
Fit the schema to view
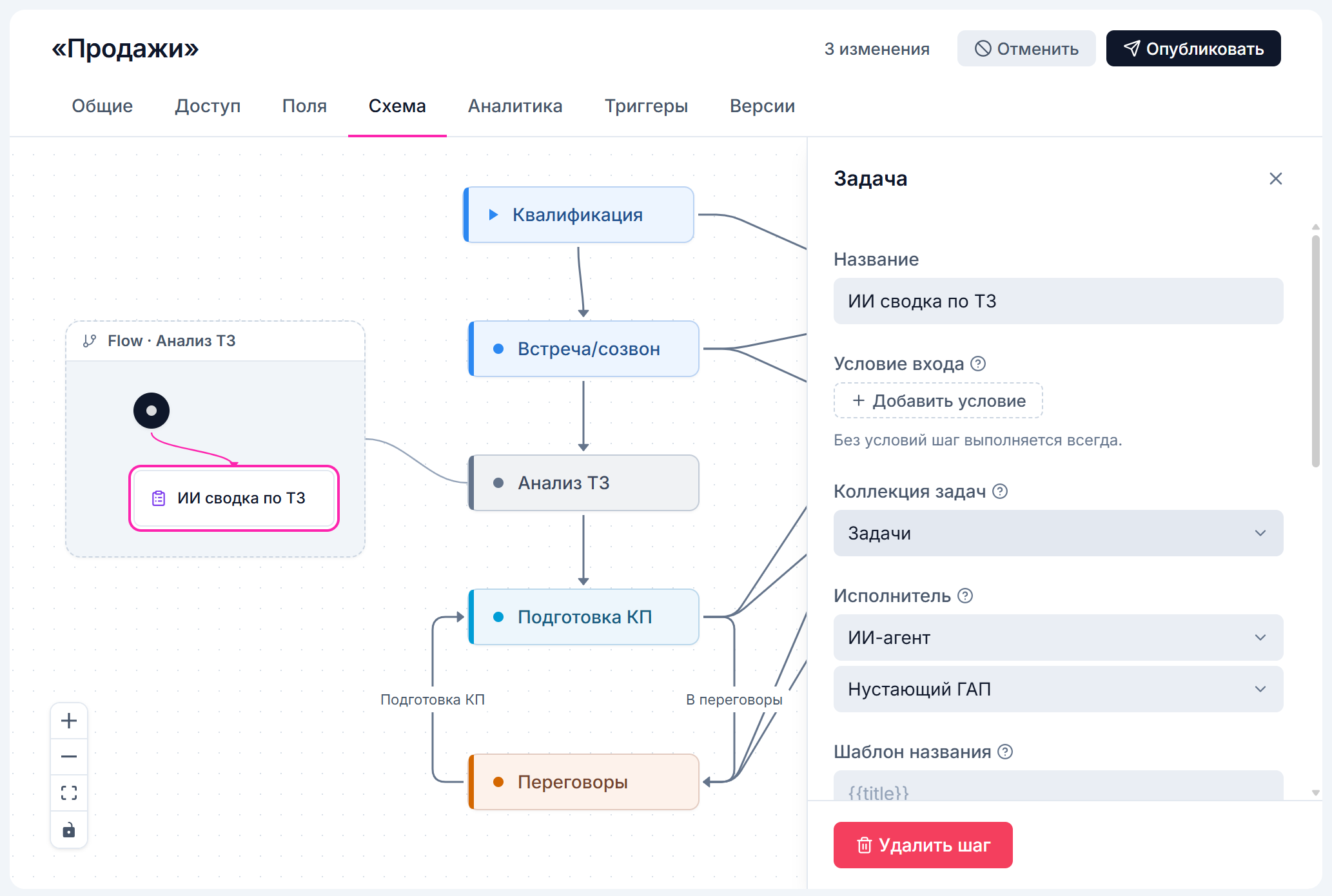pyautogui.click(x=69, y=793)
